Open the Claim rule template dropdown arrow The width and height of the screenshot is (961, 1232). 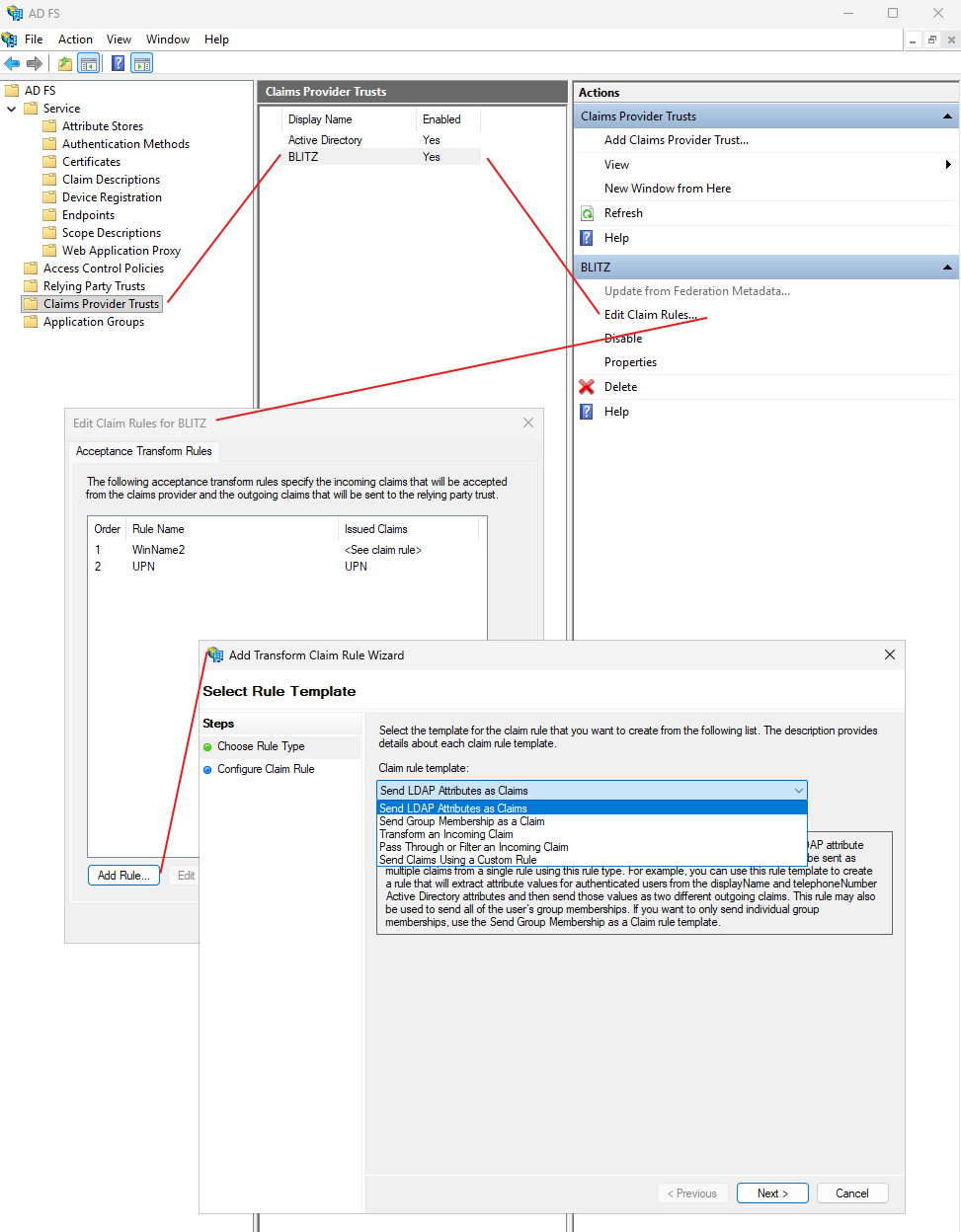click(x=798, y=790)
